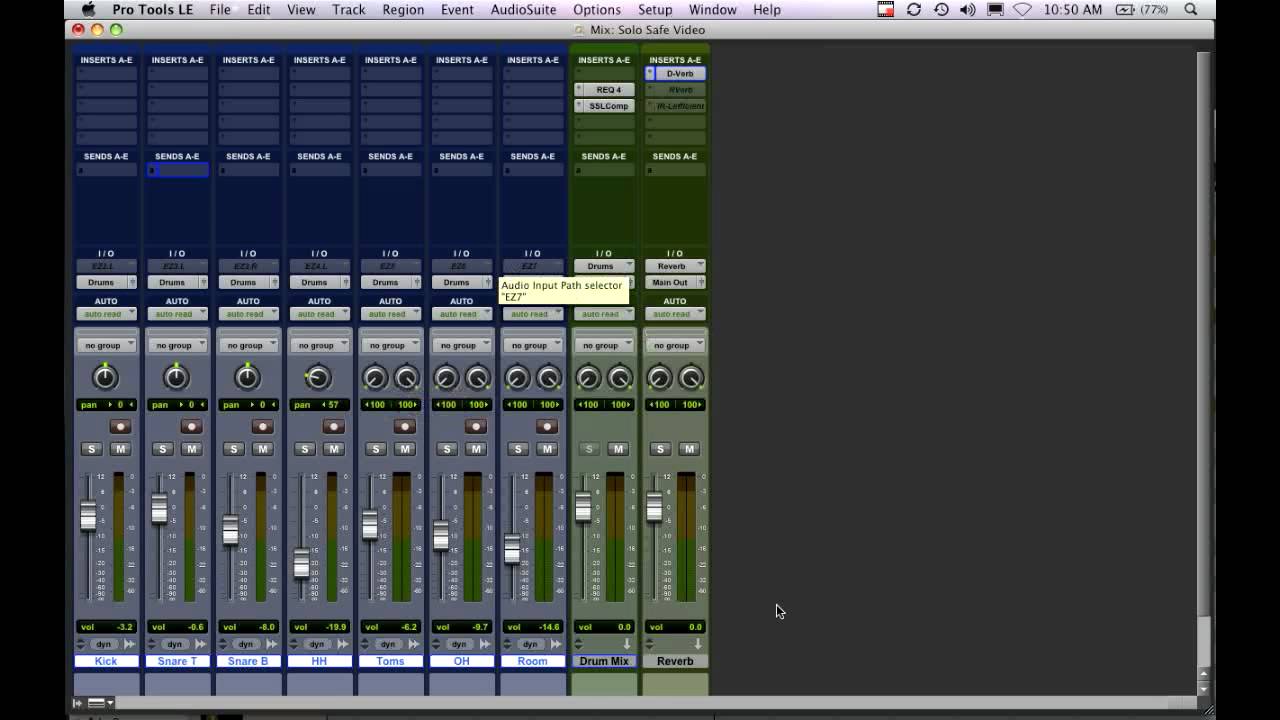Click the Wi-Fi icon in the menu bar
Image resolution: width=1280 pixels, height=720 pixels.
coord(1022,9)
